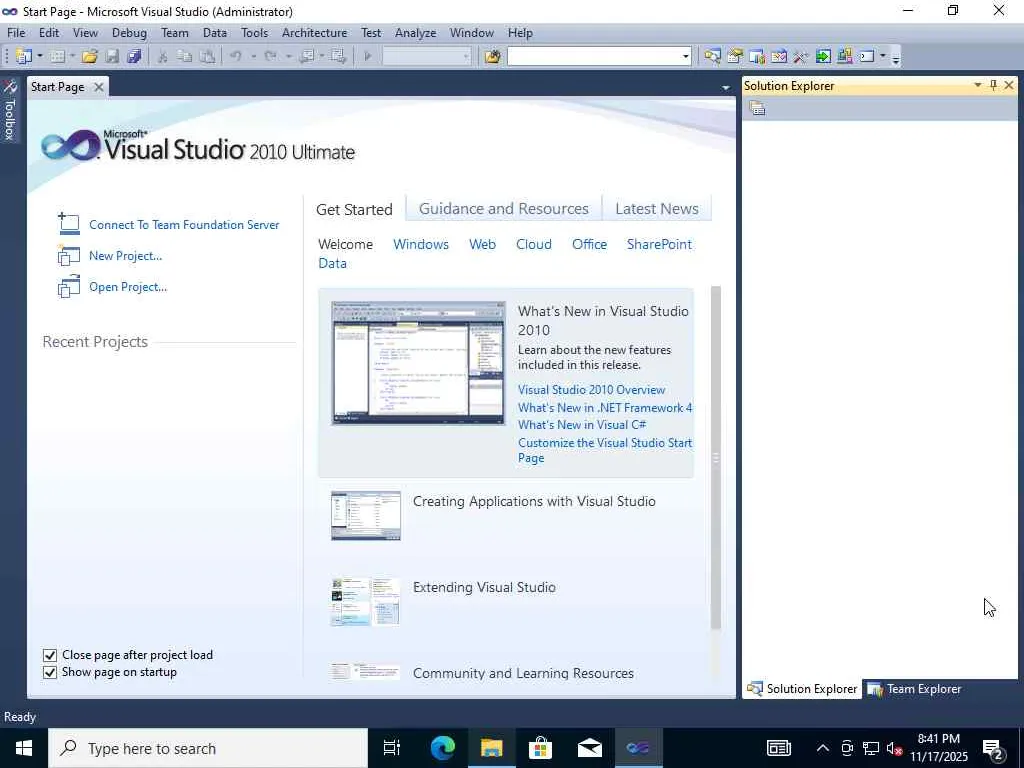Open the Mail app from the taskbar

coord(589,748)
